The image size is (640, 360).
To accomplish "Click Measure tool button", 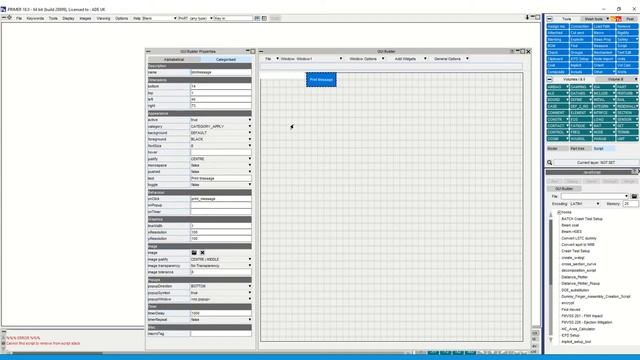I will (x=603, y=46).
